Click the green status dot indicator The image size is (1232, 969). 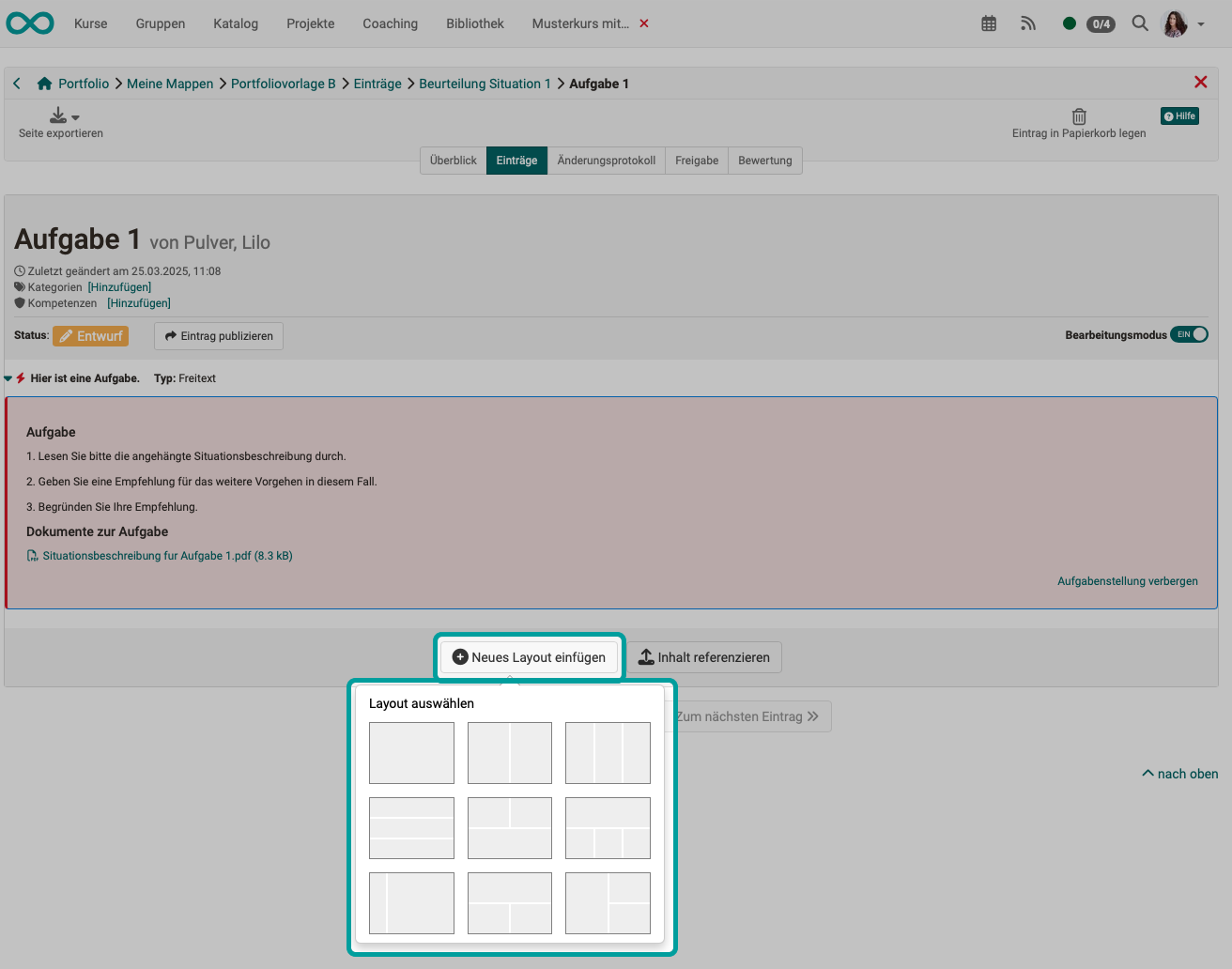click(x=1069, y=23)
